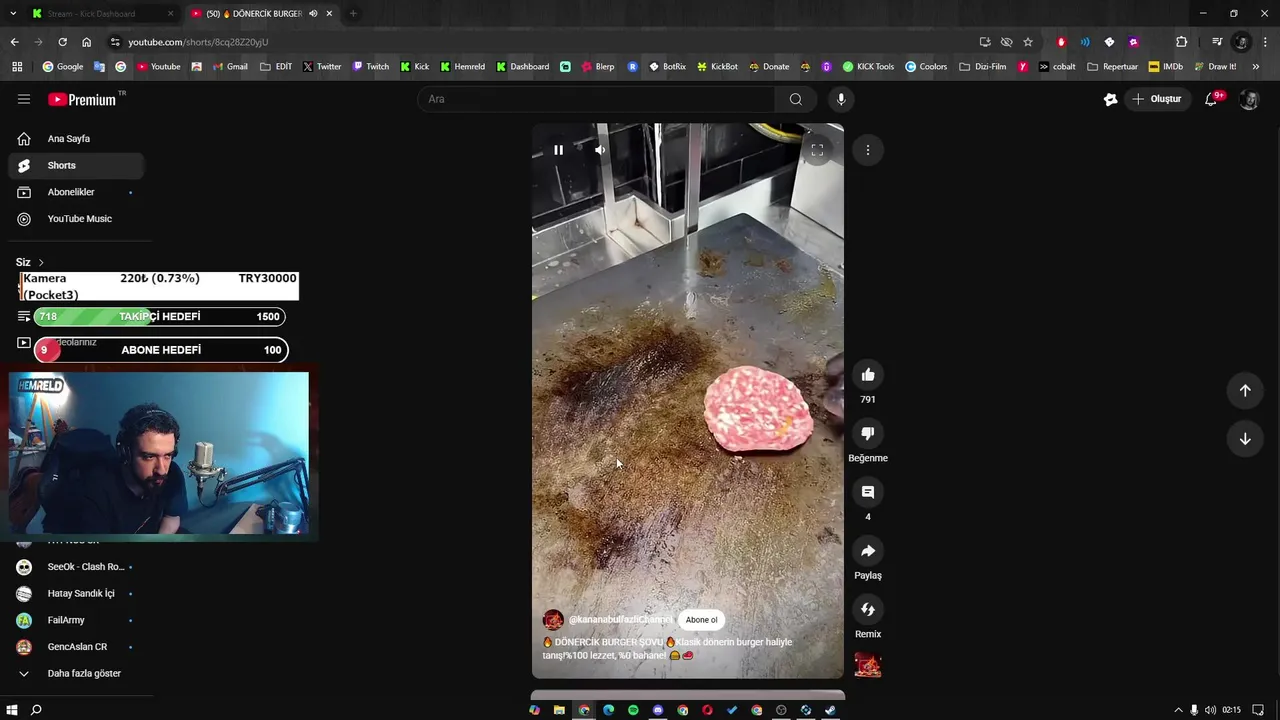1280x720 pixels.
Task: Open the Hatay Sandık İçi channel
Action: coord(75,593)
